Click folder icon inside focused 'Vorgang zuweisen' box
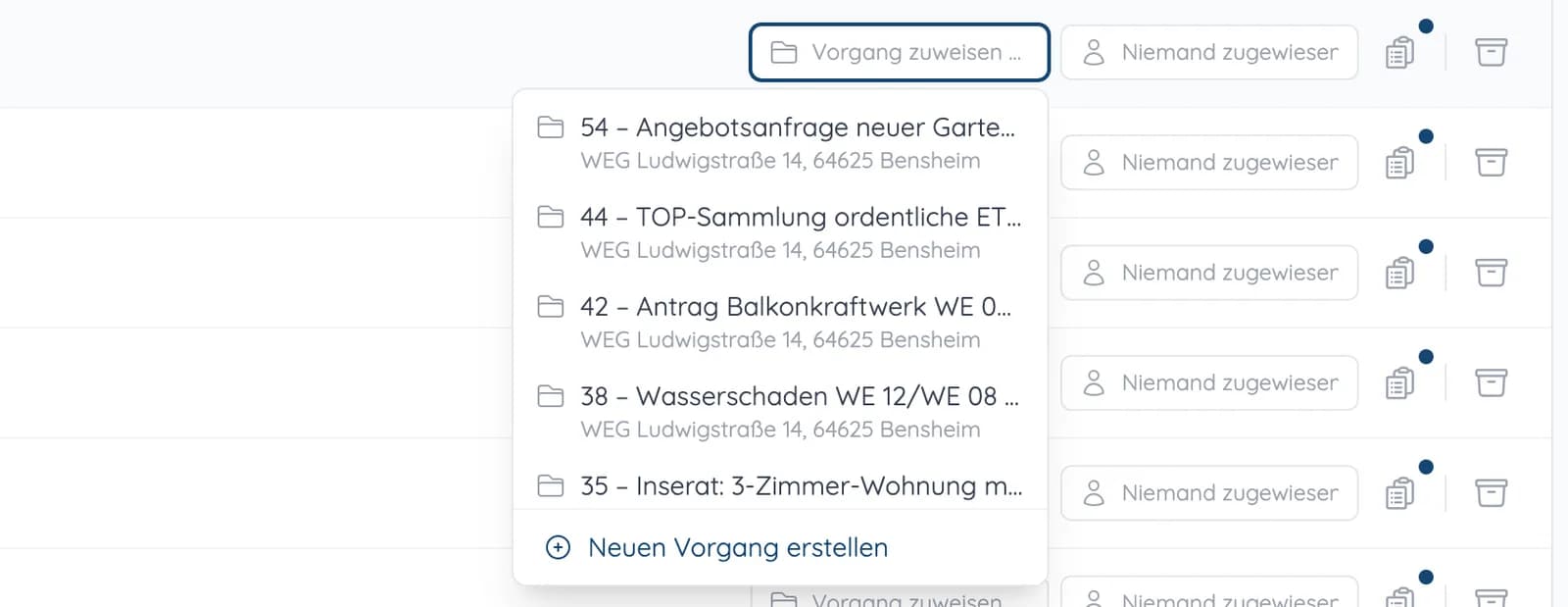Image resolution: width=1568 pixels, height=607 pixels. tap(784, 52)
